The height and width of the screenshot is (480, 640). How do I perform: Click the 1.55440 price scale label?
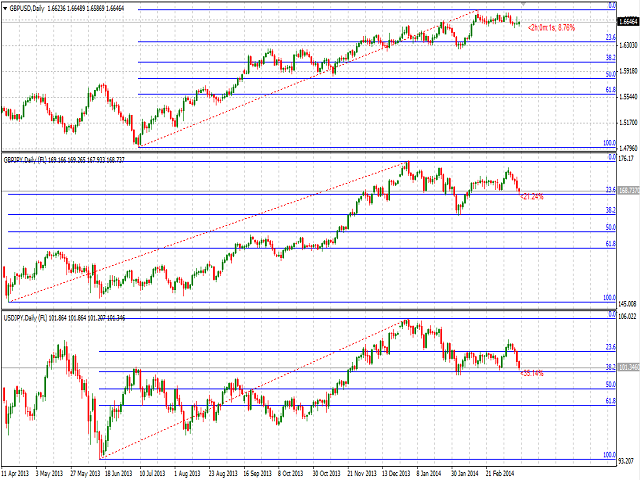coord(628,97)
